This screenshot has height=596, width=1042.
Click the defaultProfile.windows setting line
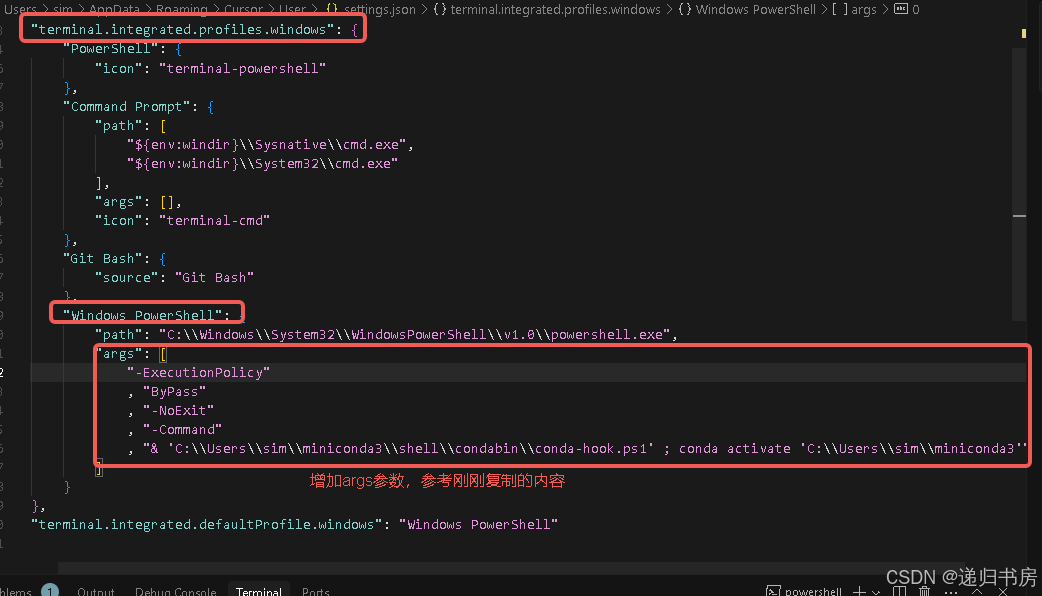click(x=294, y=524)
